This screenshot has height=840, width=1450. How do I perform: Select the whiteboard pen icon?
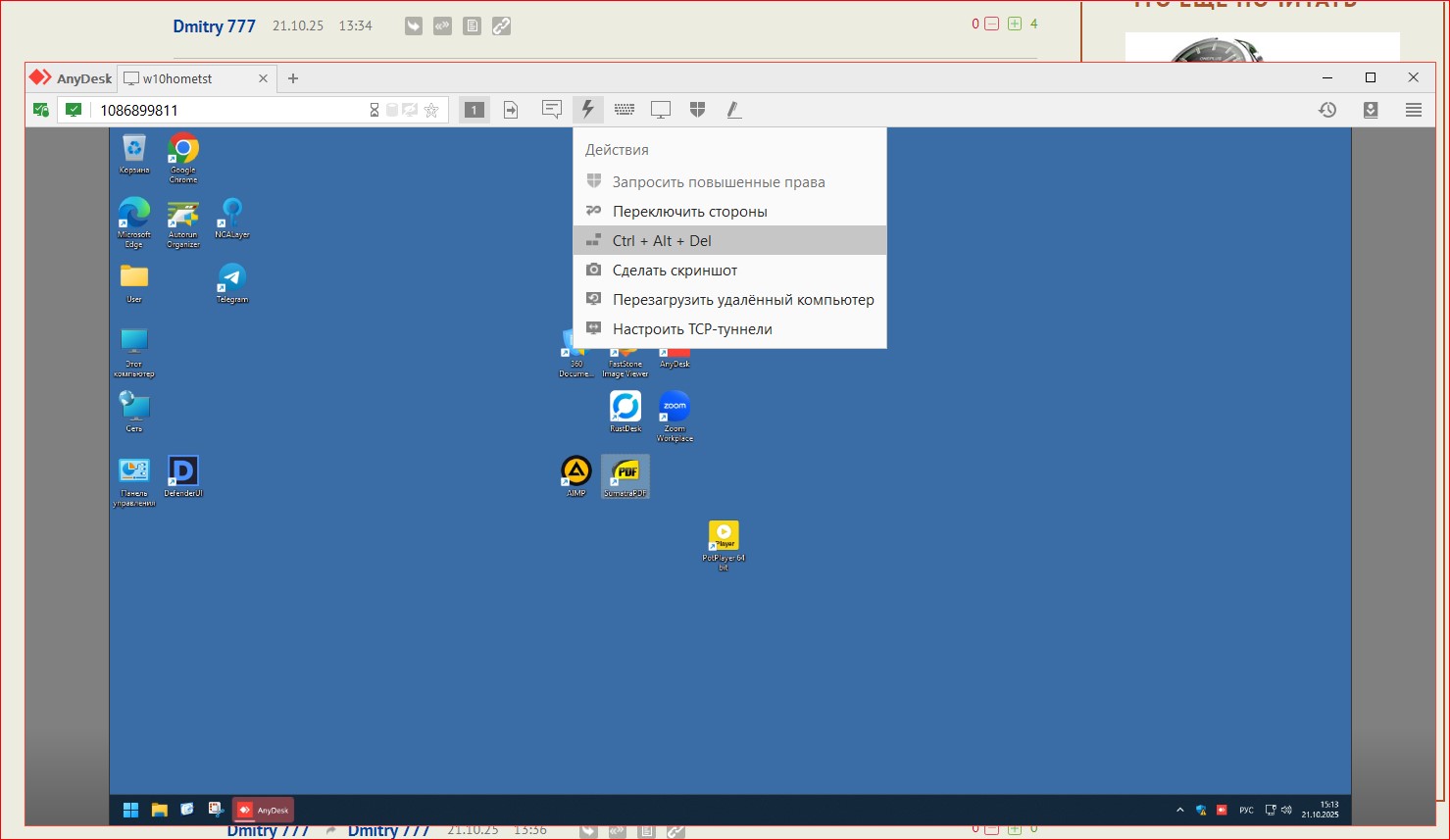point(733,110)
